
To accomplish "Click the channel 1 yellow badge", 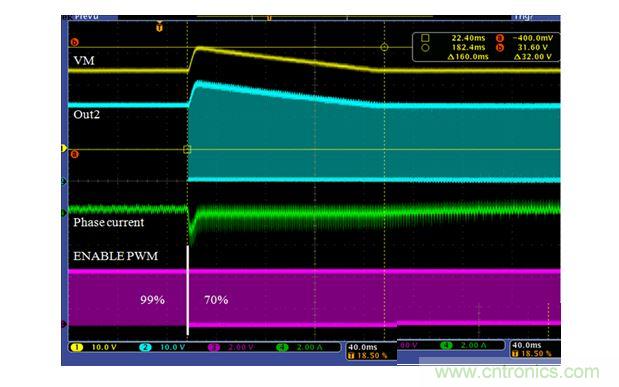I will [x=77, y=348].
